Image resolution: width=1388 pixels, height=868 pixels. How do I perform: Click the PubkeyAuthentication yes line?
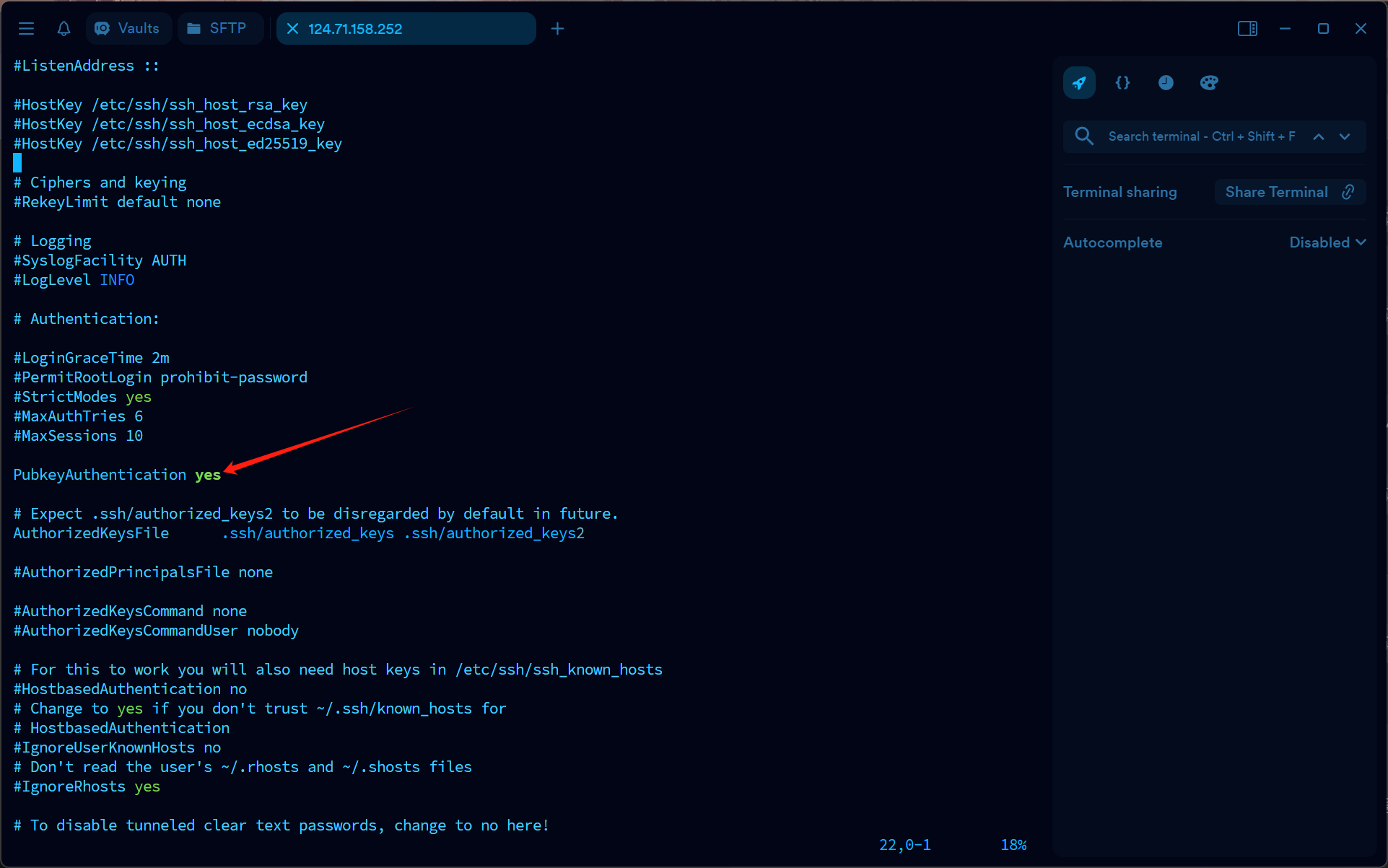117,475
